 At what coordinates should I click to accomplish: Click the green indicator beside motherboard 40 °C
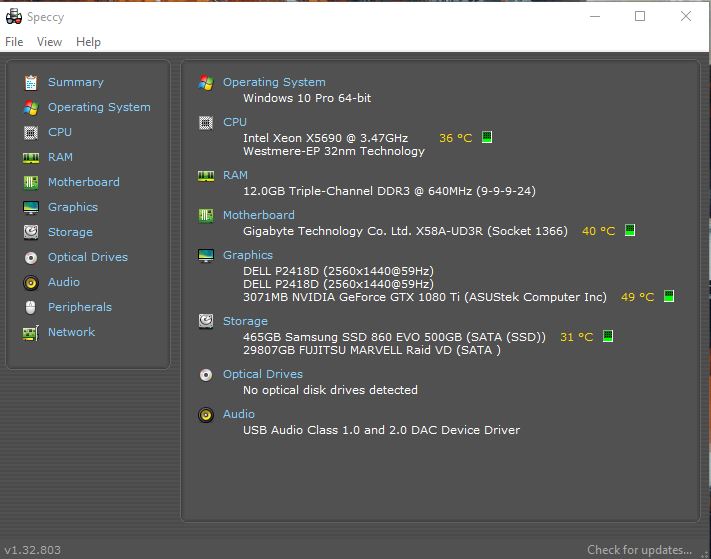click(629, 230)
